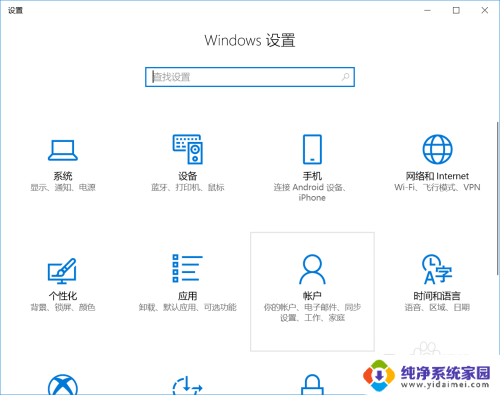Screen dimensions: 500x395
Task: Open the 应用 list icon
Action: pyautogui.click(x=187, y=269)
